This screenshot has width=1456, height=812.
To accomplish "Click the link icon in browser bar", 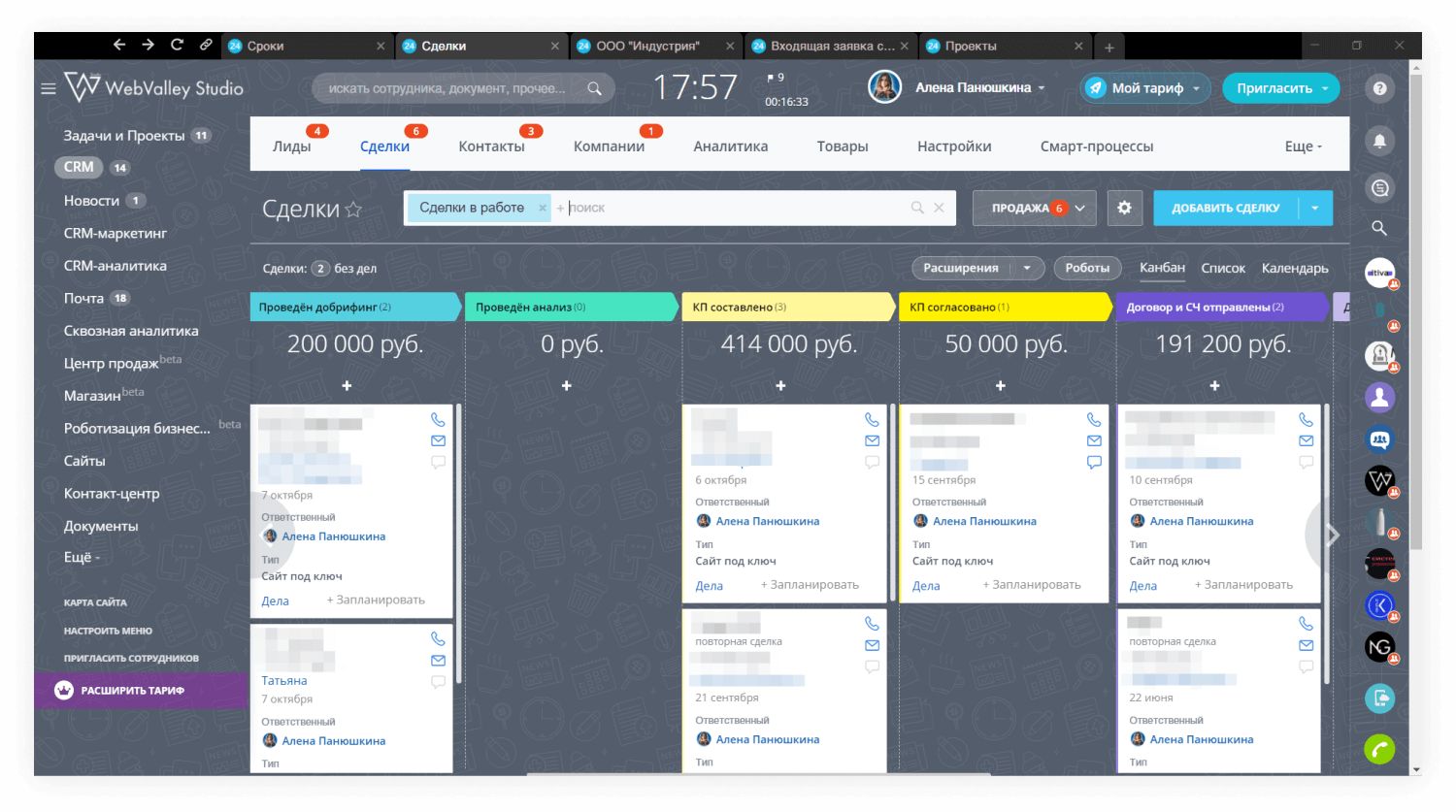I will 206,45.
